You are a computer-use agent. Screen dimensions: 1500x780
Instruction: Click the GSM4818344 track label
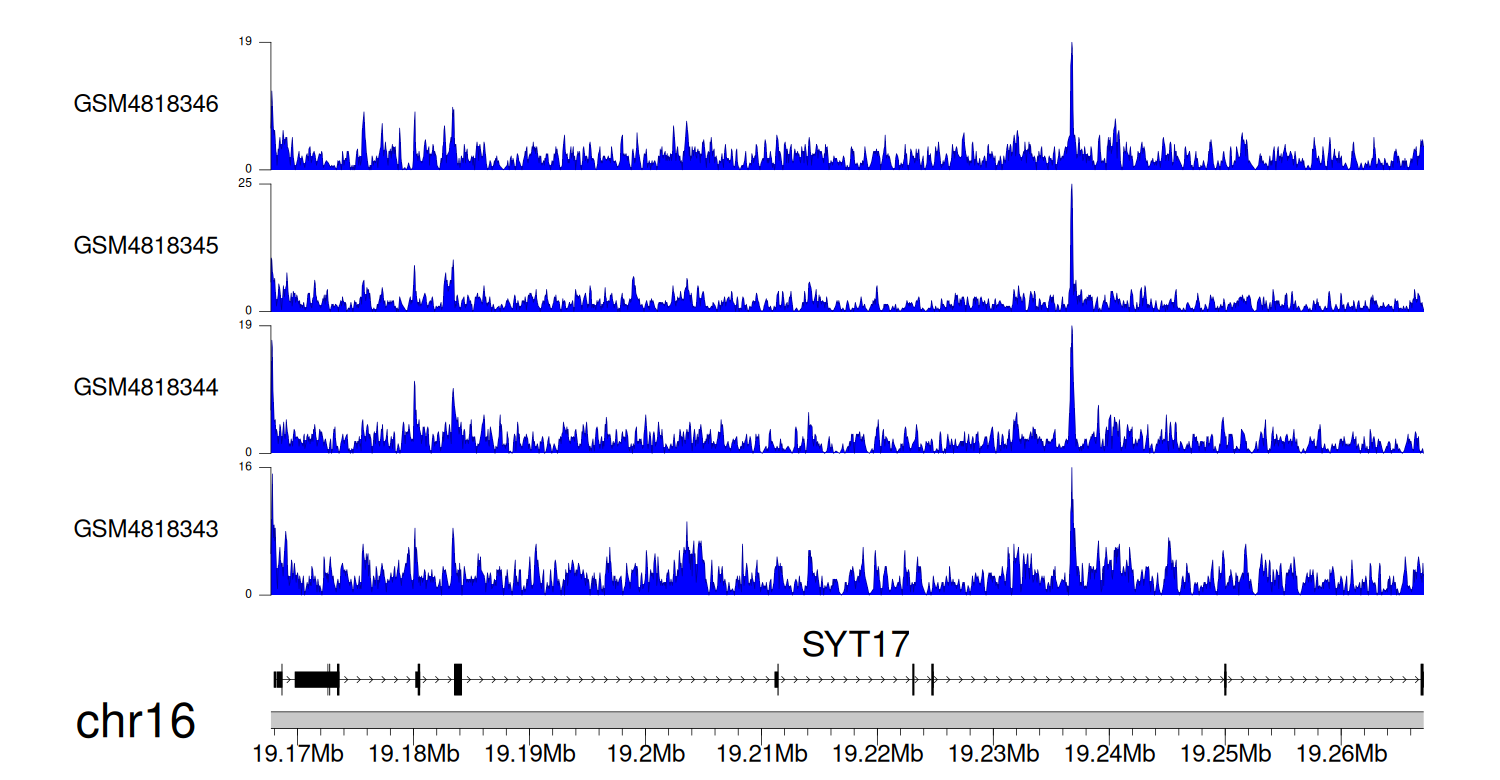[x=146, y=387]
